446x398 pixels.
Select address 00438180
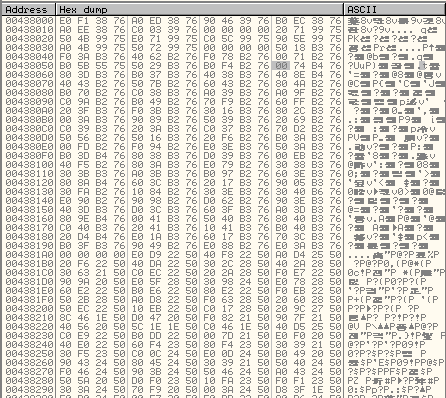click(x=29, y=237)
